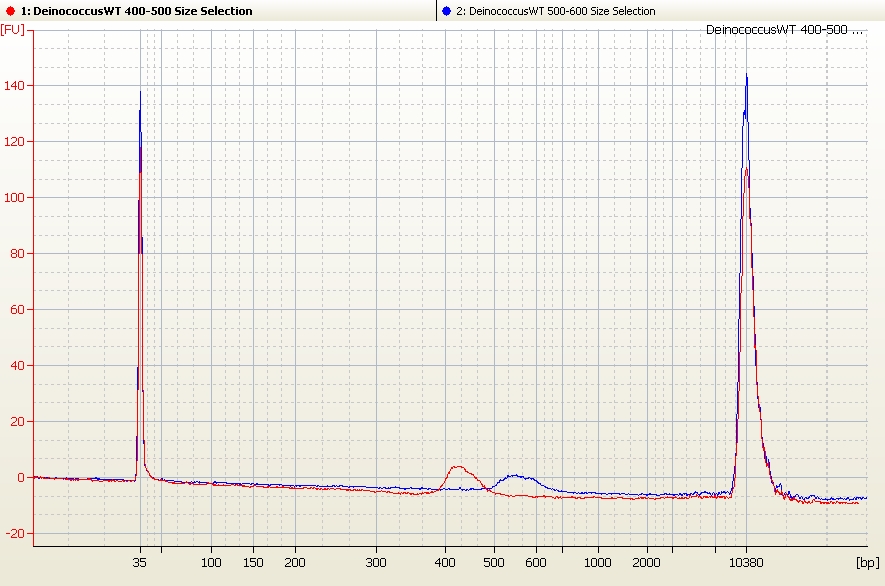This screenshot has width=885, height=586.
Task: Click the 10380 label on the x-axis
Action: coord(746,563)
